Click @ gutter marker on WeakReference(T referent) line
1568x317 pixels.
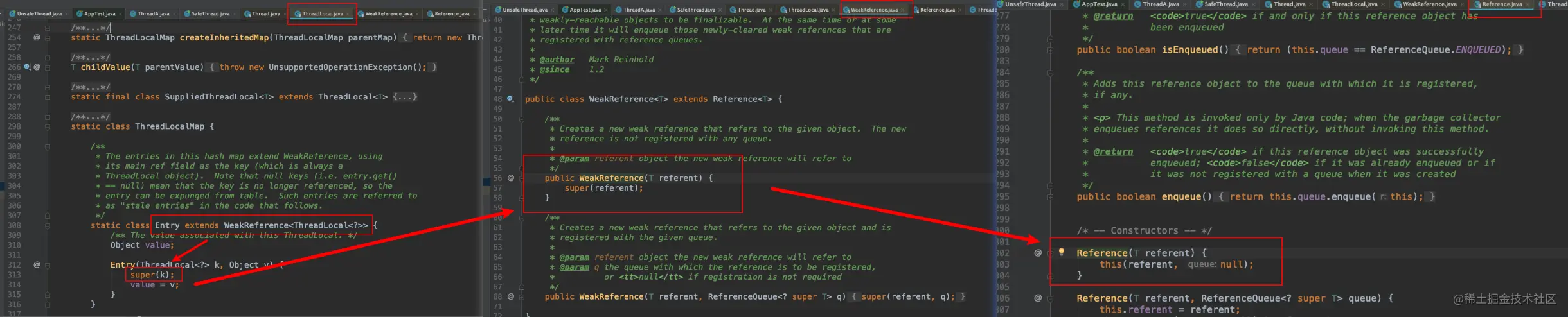[511, 178]
